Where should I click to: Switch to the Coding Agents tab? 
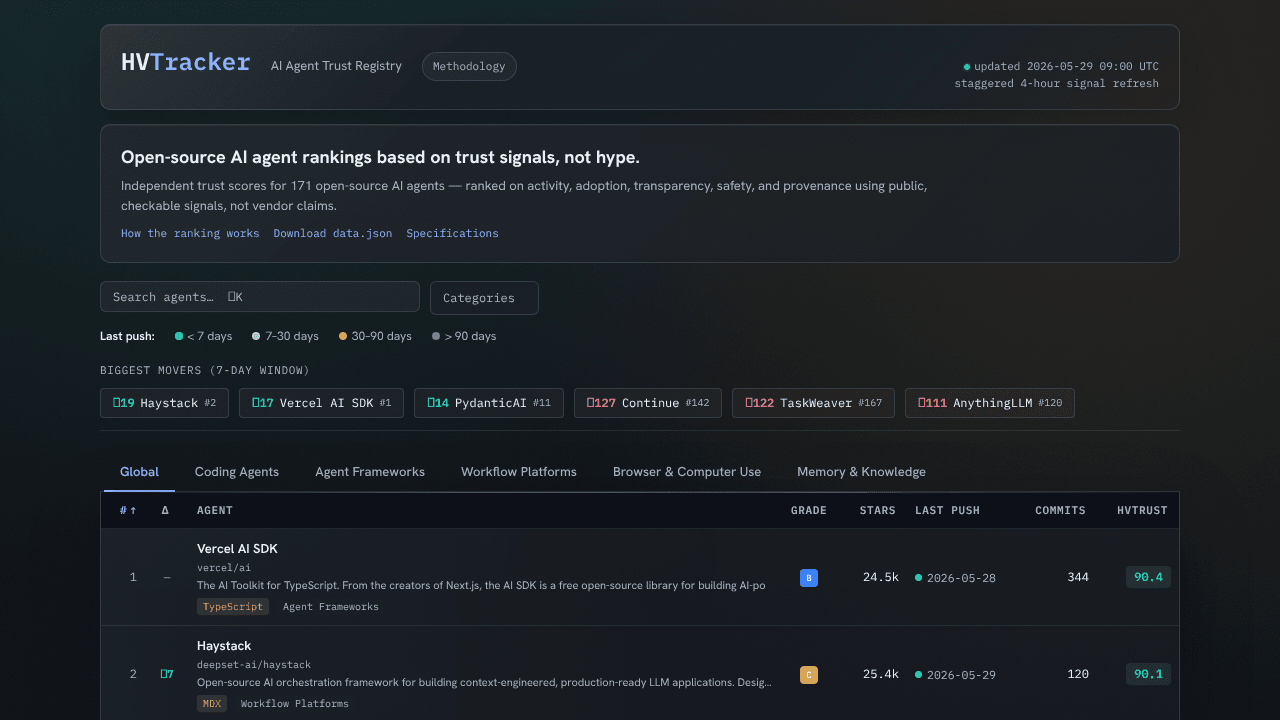pyautogui.click(x=237, y=472)
